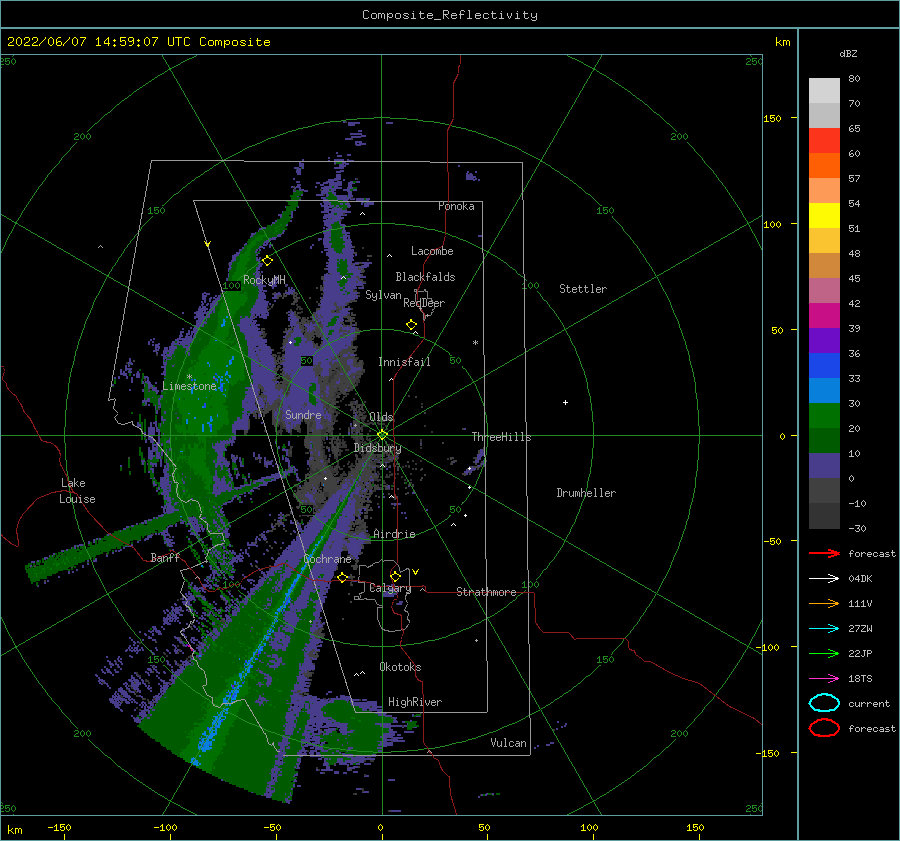The height and width of the screenshot is (841, 900).
Task: Click the Drumheller town label
Action: [x=586, y=493]
